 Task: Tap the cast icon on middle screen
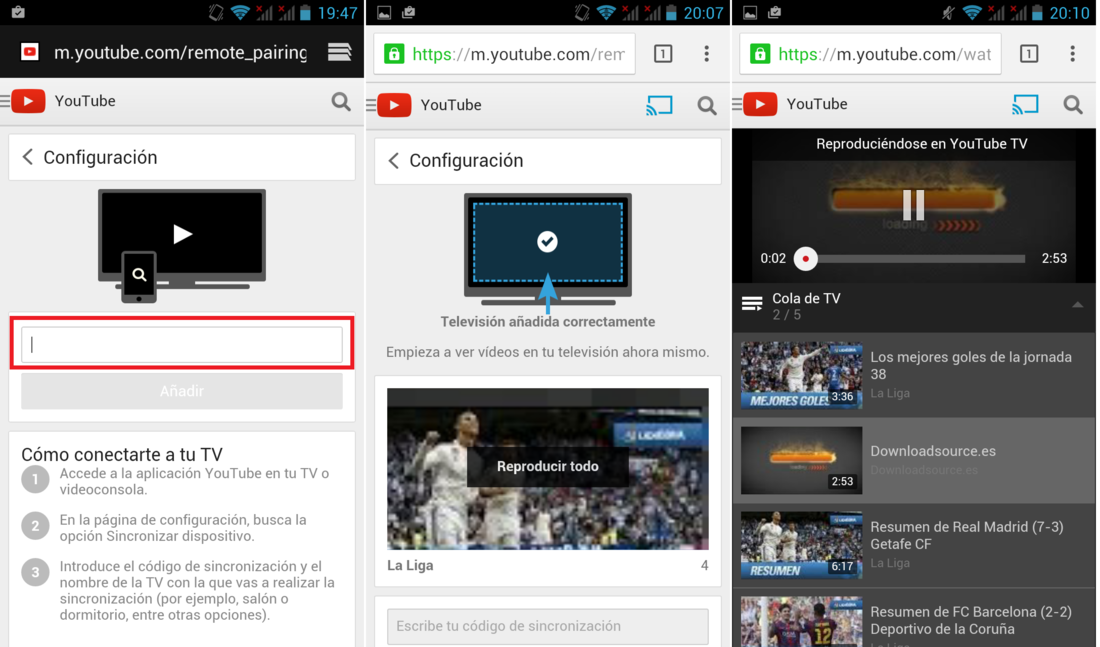659,105
